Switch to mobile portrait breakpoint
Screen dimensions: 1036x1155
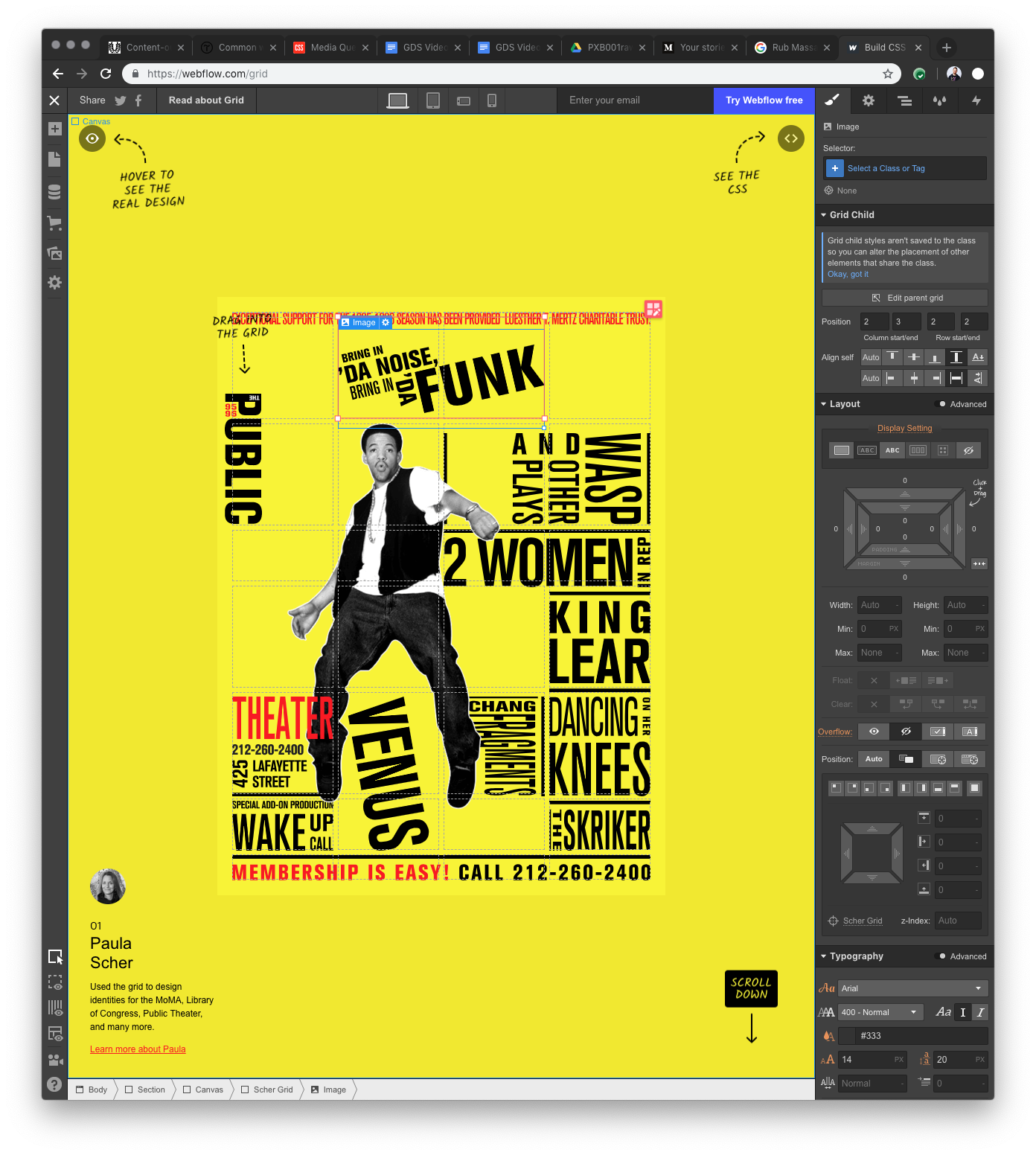492,100
